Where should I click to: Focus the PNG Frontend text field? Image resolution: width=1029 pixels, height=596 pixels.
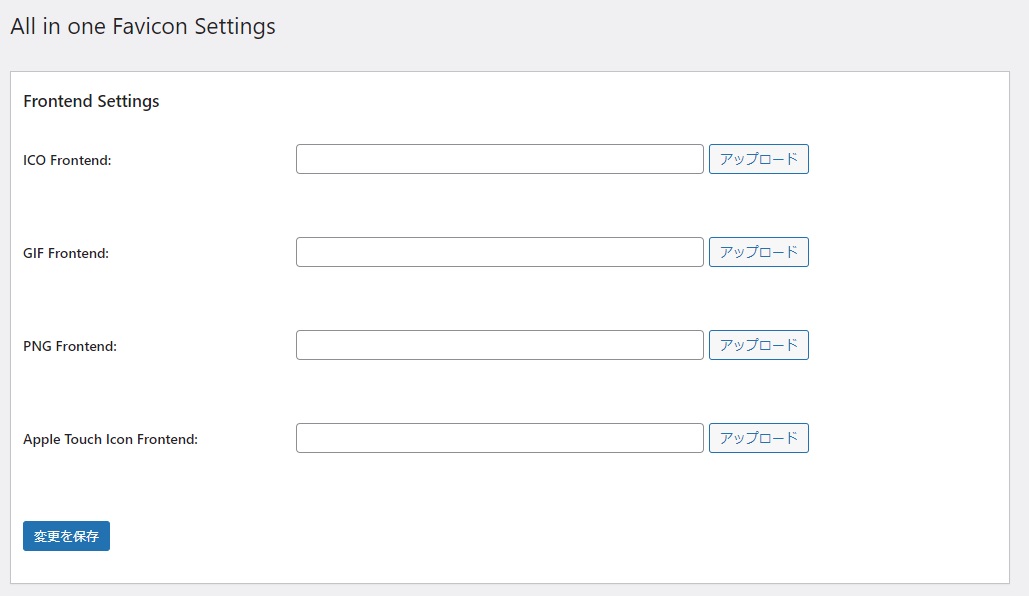click(x=499, y=345)
